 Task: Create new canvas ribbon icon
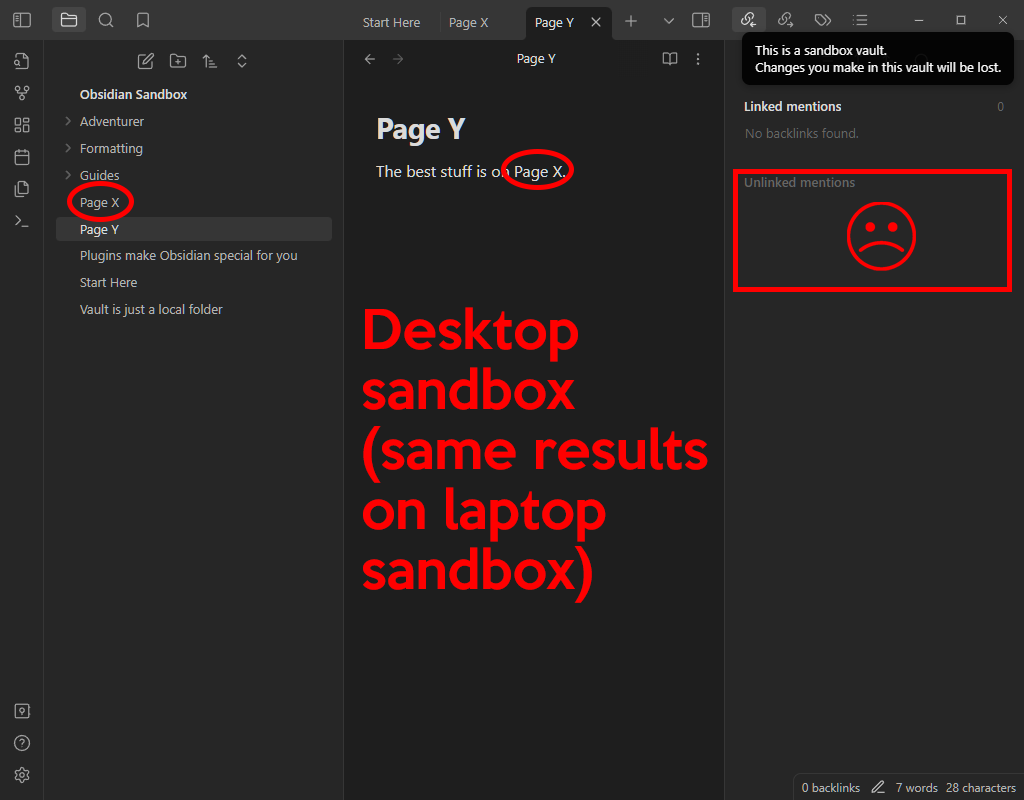point(22,125)
